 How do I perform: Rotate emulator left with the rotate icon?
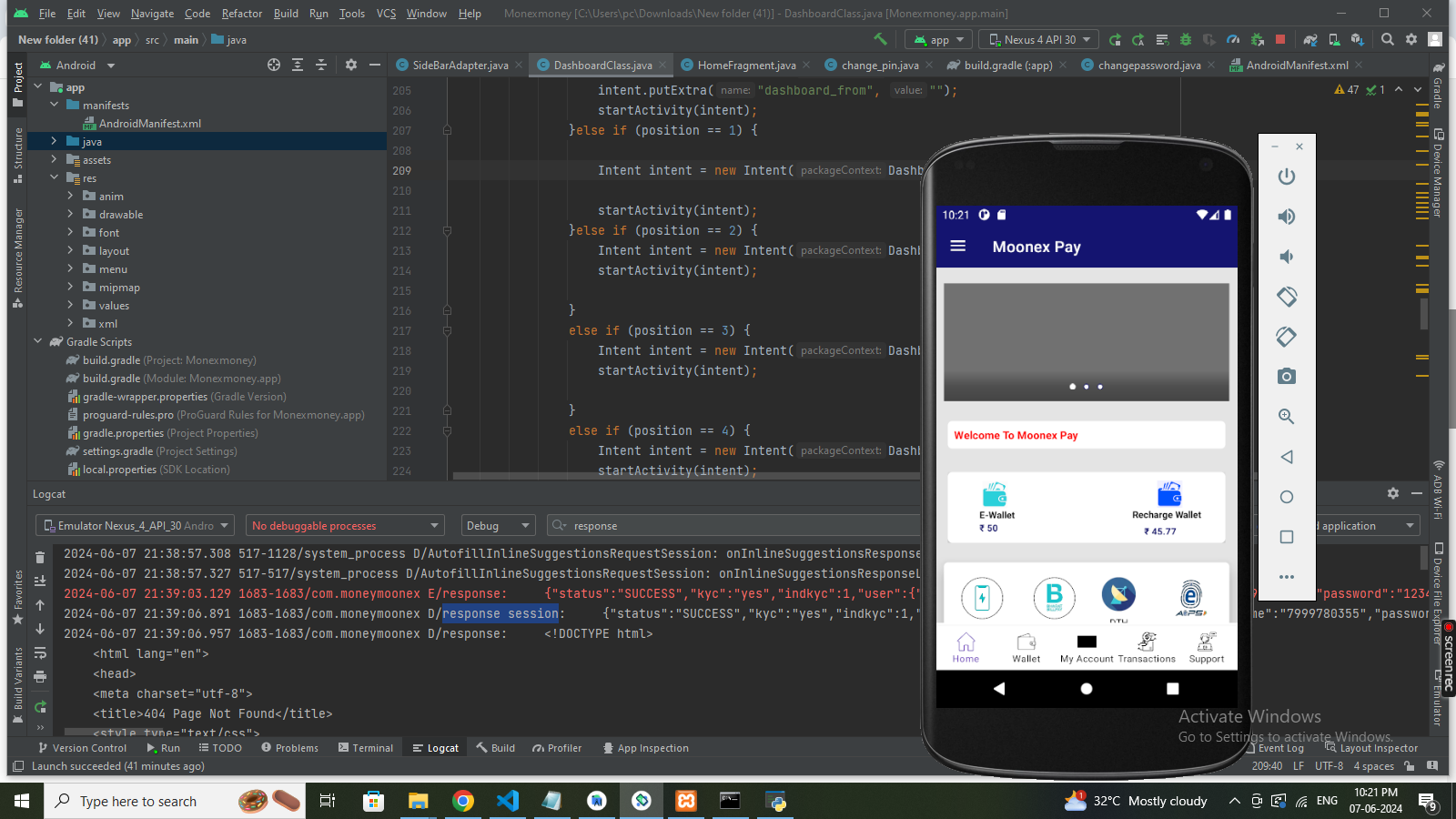click(x=1286, y=297)
